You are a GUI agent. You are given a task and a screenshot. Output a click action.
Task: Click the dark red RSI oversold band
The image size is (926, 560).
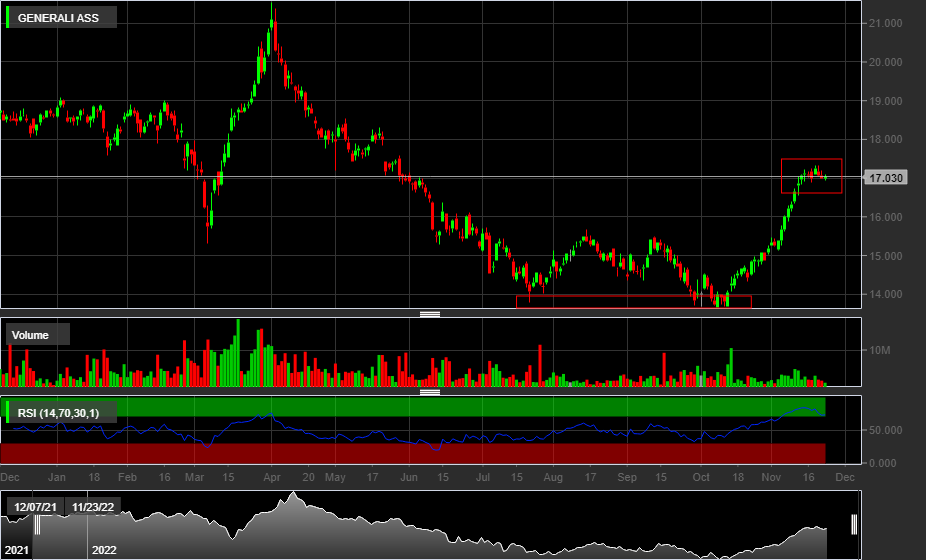(413, 453)
